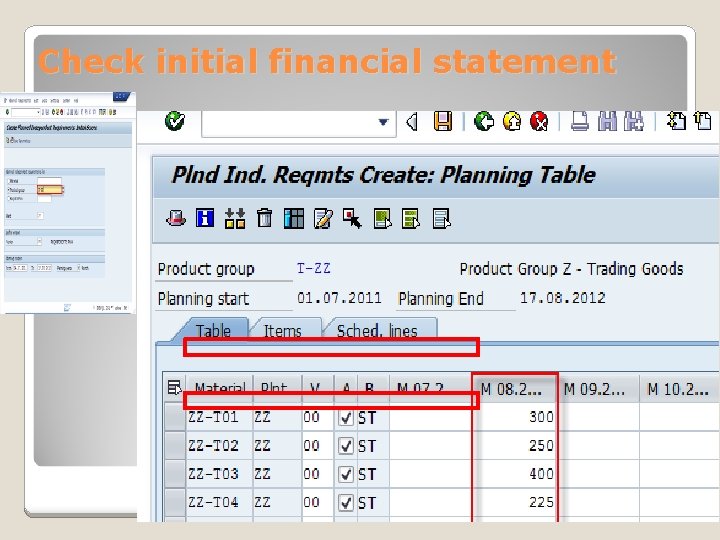Cancel with the red X icon

pos(539,122)
